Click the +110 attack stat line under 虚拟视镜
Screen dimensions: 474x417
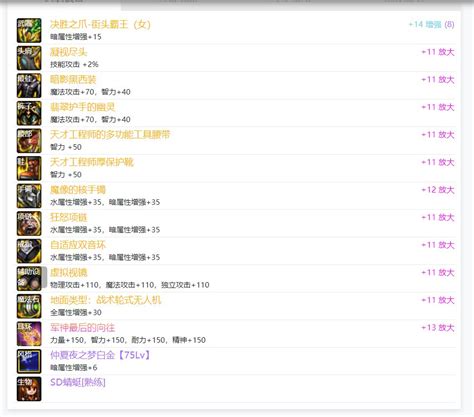[130, 285]
